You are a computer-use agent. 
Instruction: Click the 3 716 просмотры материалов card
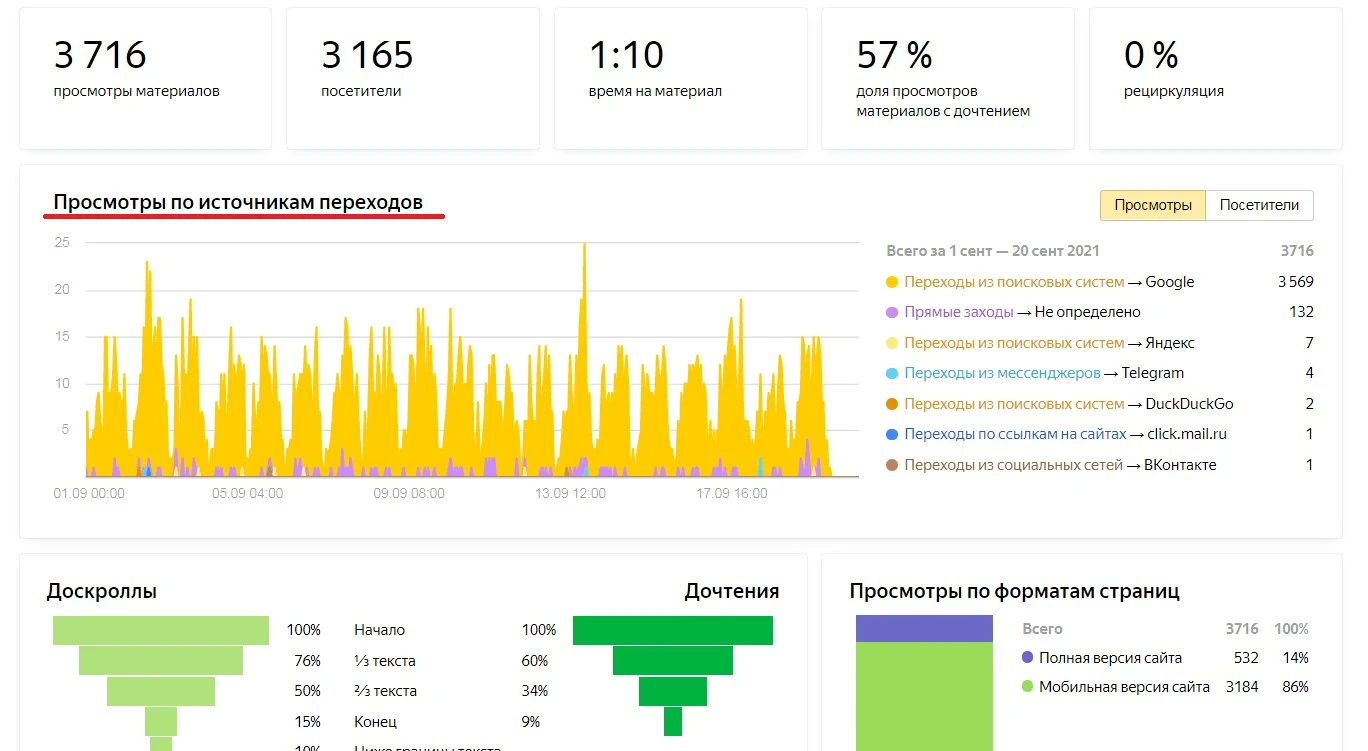pos(145,78)
